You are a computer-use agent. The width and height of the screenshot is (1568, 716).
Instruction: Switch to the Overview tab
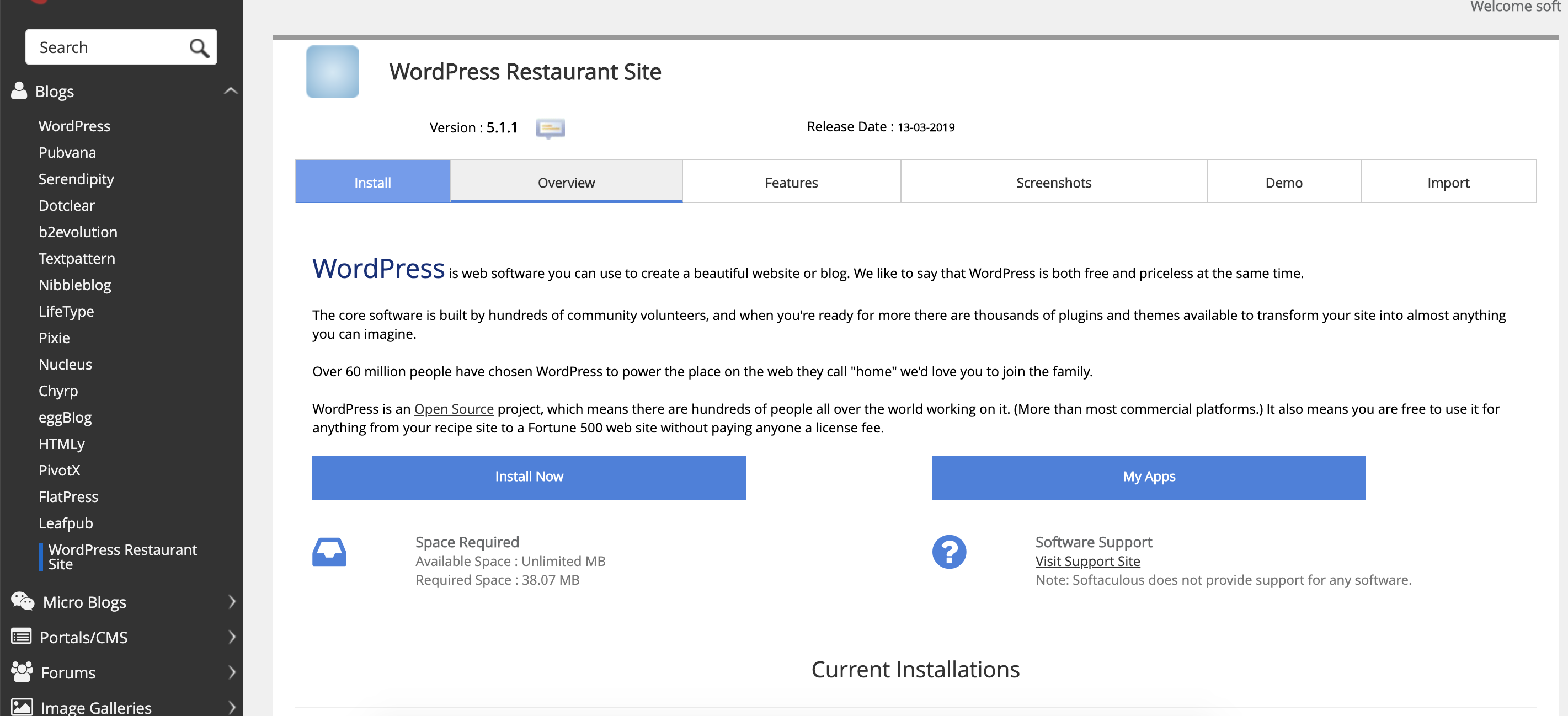(566, 182)
